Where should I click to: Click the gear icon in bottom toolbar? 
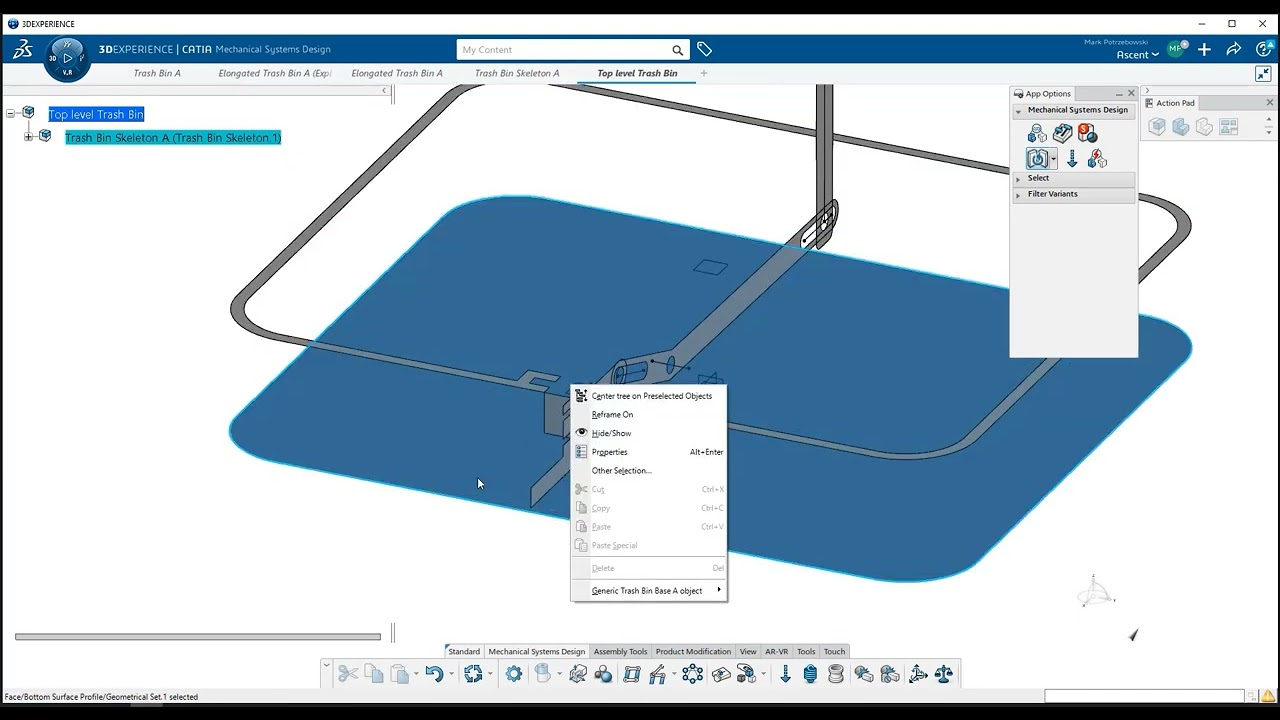pos(514,674)
